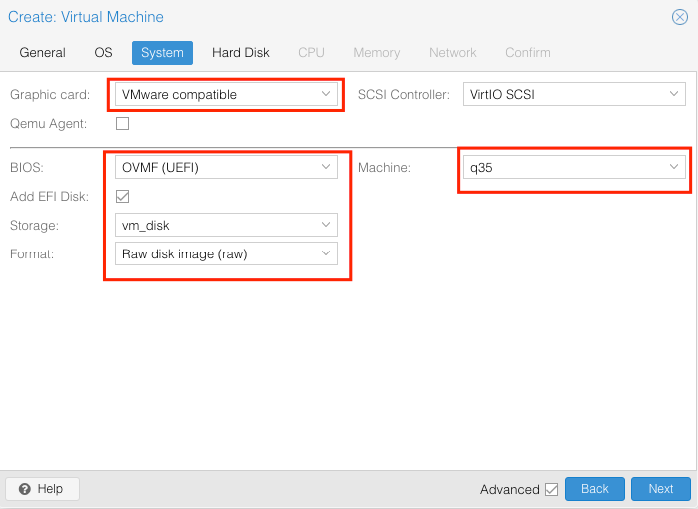Uncheck the Add EFI Disk checkbox

tap(122, 196)
